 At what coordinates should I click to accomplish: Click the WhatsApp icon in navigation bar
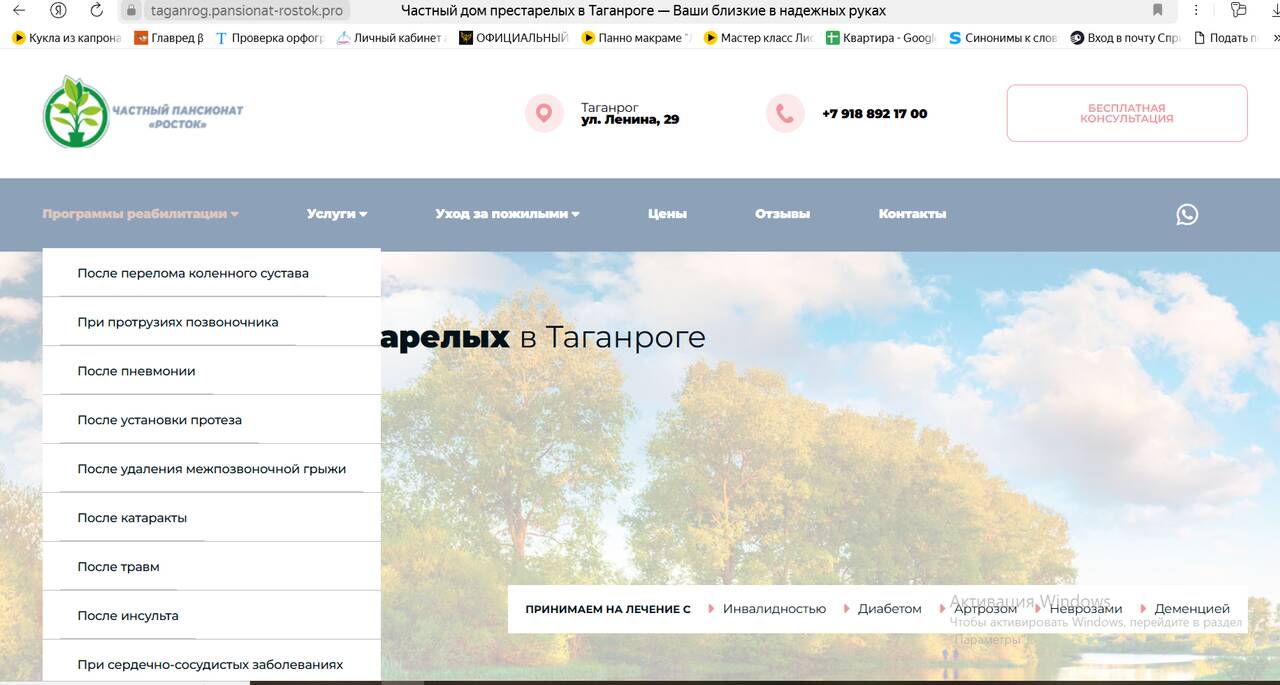pos(1187,214)
